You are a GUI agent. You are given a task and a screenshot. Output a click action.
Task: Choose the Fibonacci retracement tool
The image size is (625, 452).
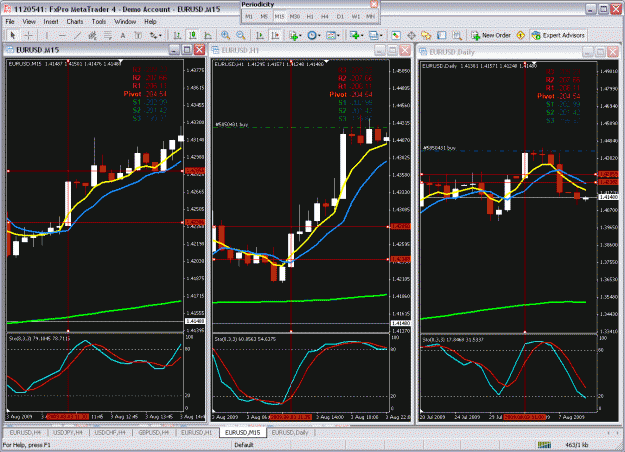coord(108,35)
